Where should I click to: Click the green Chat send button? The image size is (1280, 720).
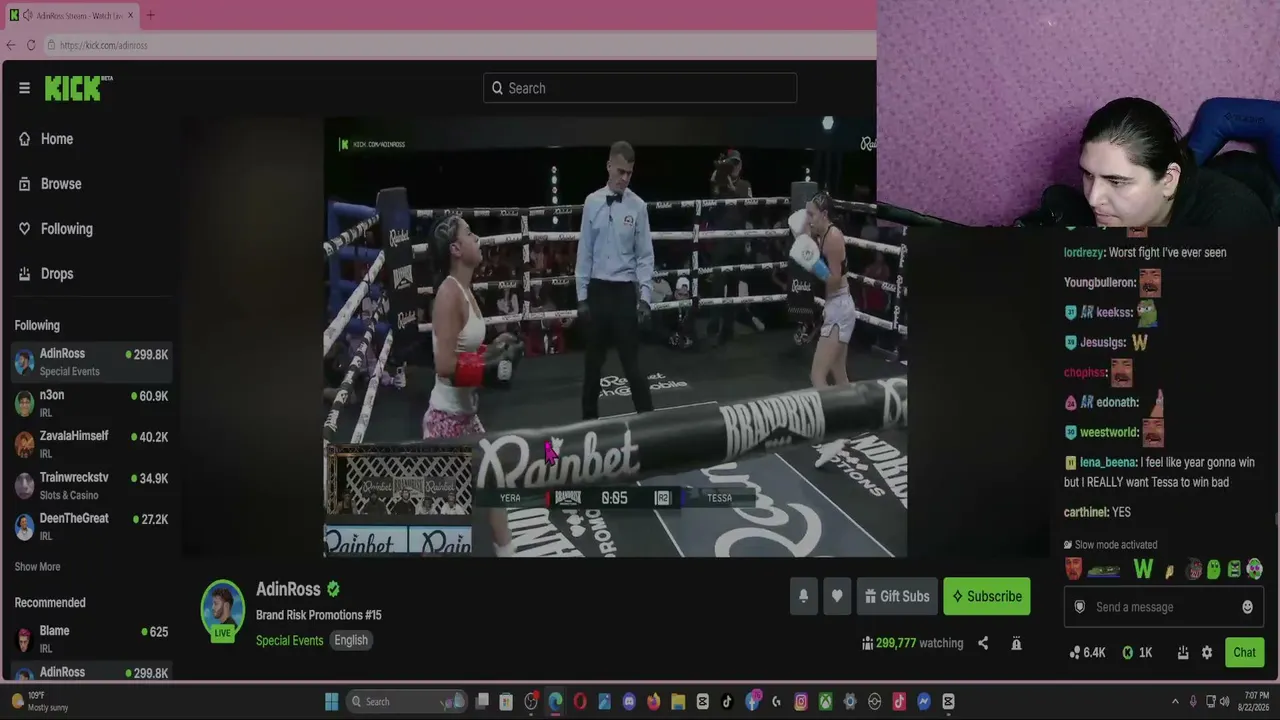1244,652
